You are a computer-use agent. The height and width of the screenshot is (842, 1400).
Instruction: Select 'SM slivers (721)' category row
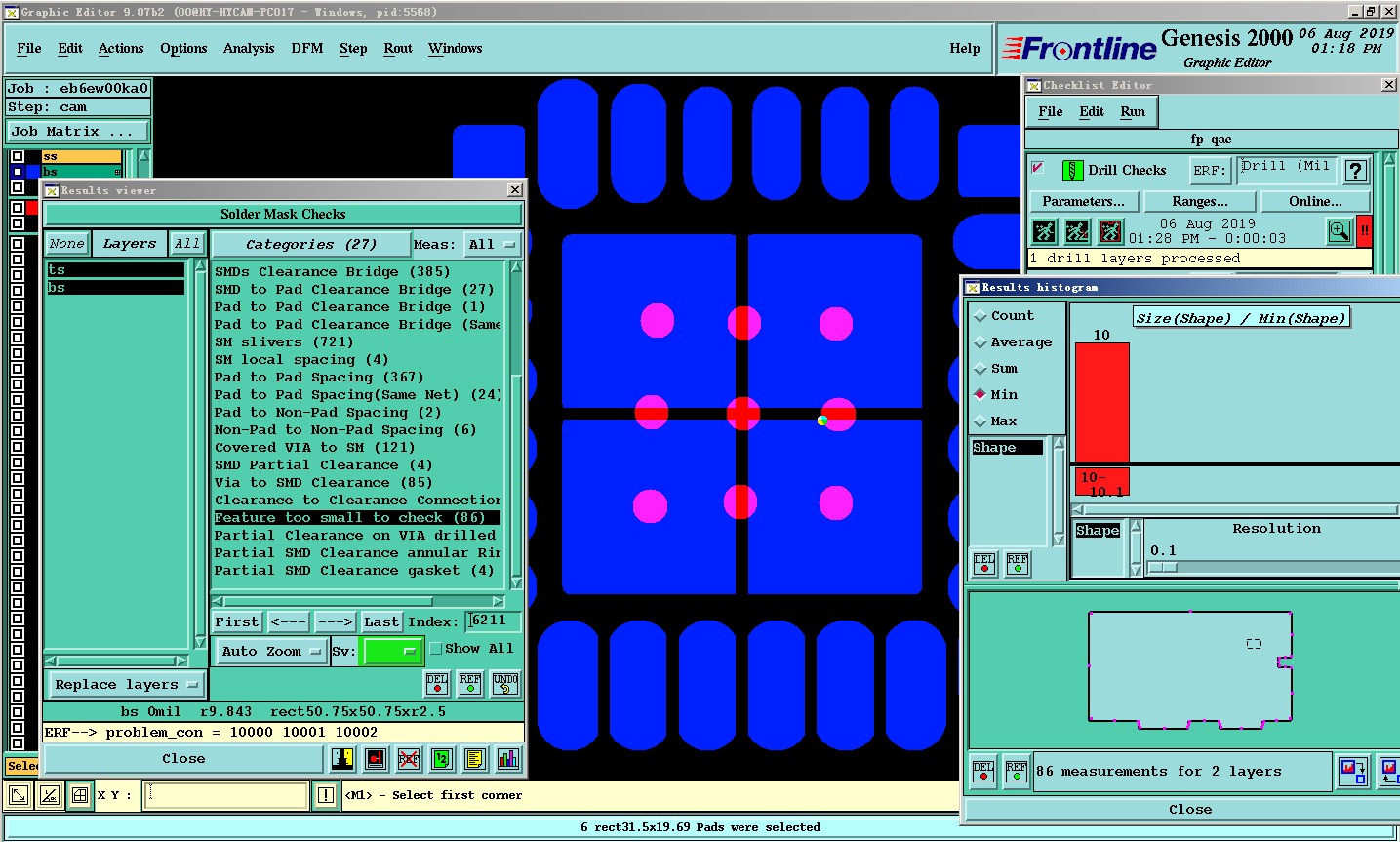[357, 342]
